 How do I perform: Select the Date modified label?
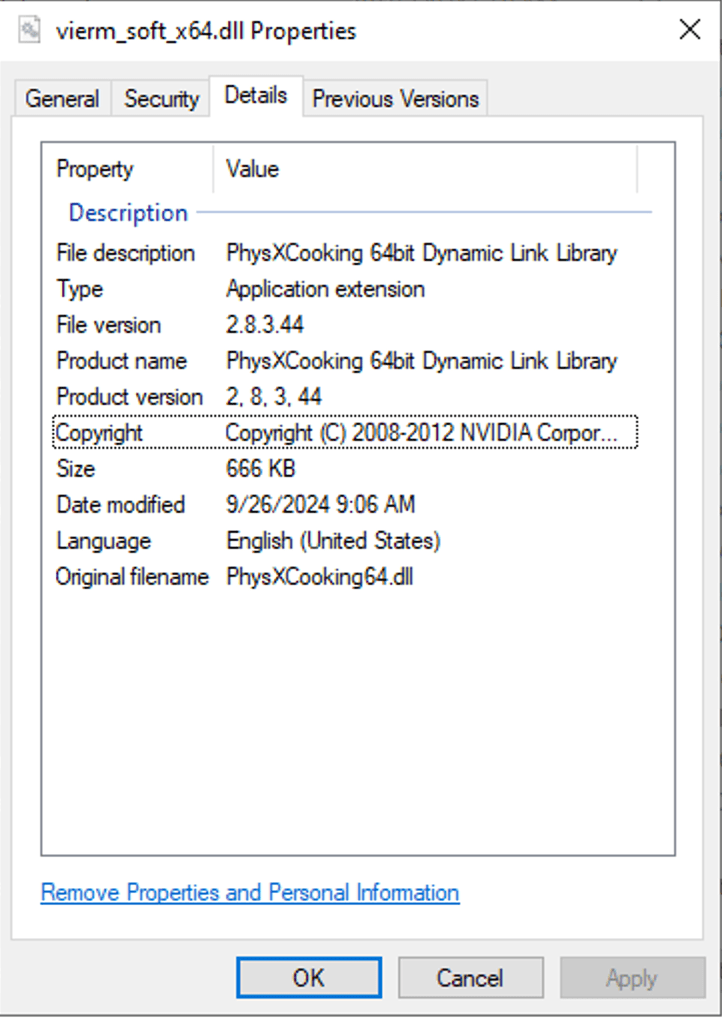pos(120,504)
